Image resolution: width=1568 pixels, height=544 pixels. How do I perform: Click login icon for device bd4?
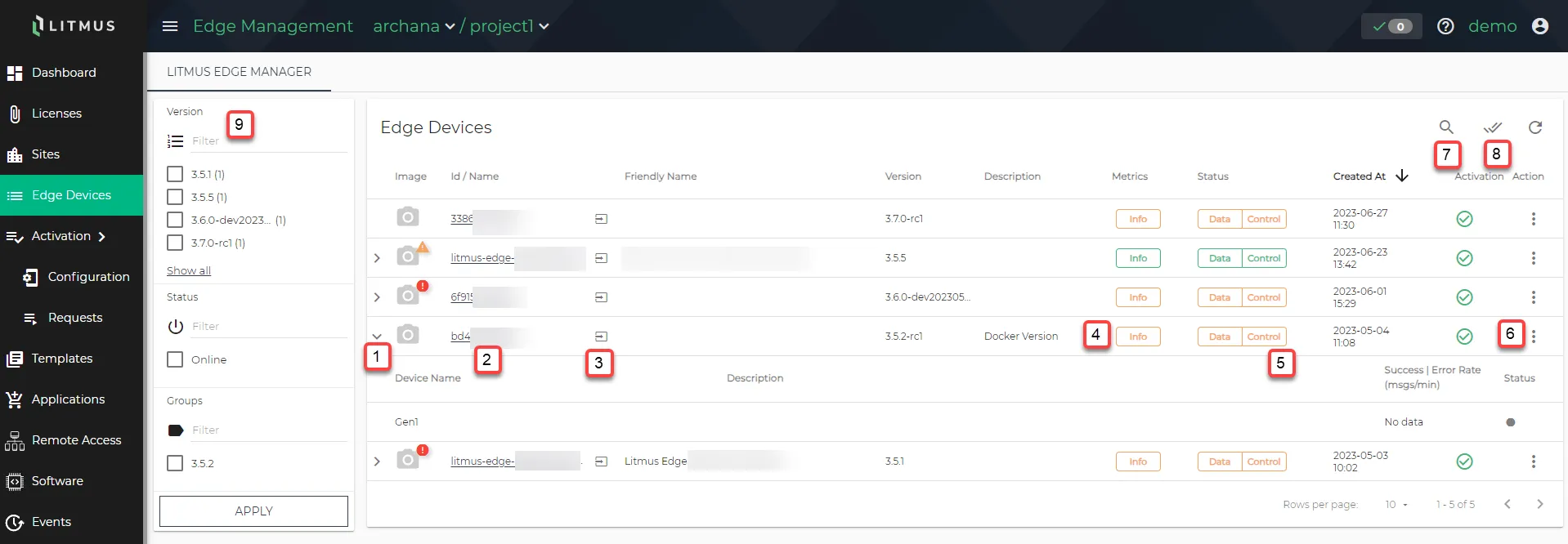[601, 337]
